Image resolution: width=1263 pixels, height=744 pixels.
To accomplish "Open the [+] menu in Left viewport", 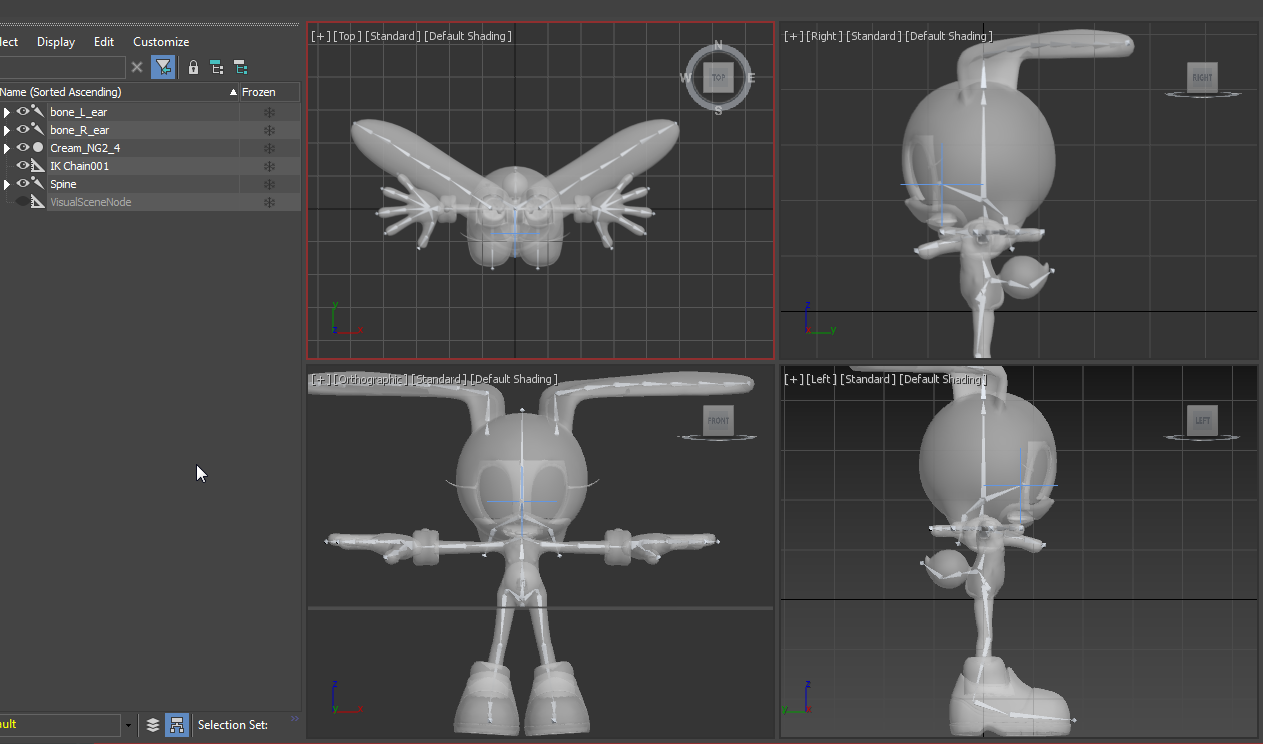I will coord(793,380).
